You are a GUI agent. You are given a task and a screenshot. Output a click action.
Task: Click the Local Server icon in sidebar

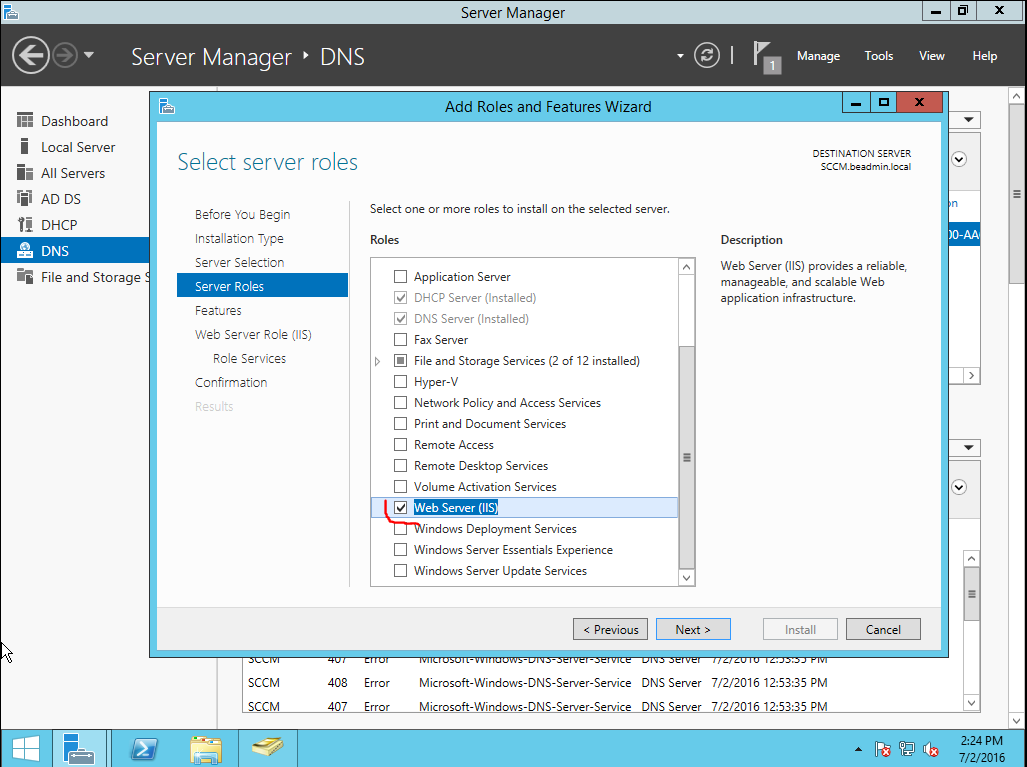pyautogui.click(x=25, y=147)
